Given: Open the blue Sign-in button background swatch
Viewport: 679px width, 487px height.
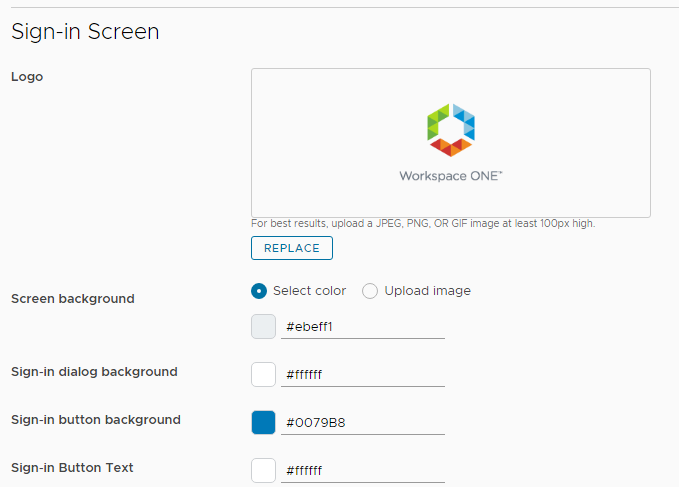Looking at the screenshot, I should pyautogui.click(x=263, y=422).
